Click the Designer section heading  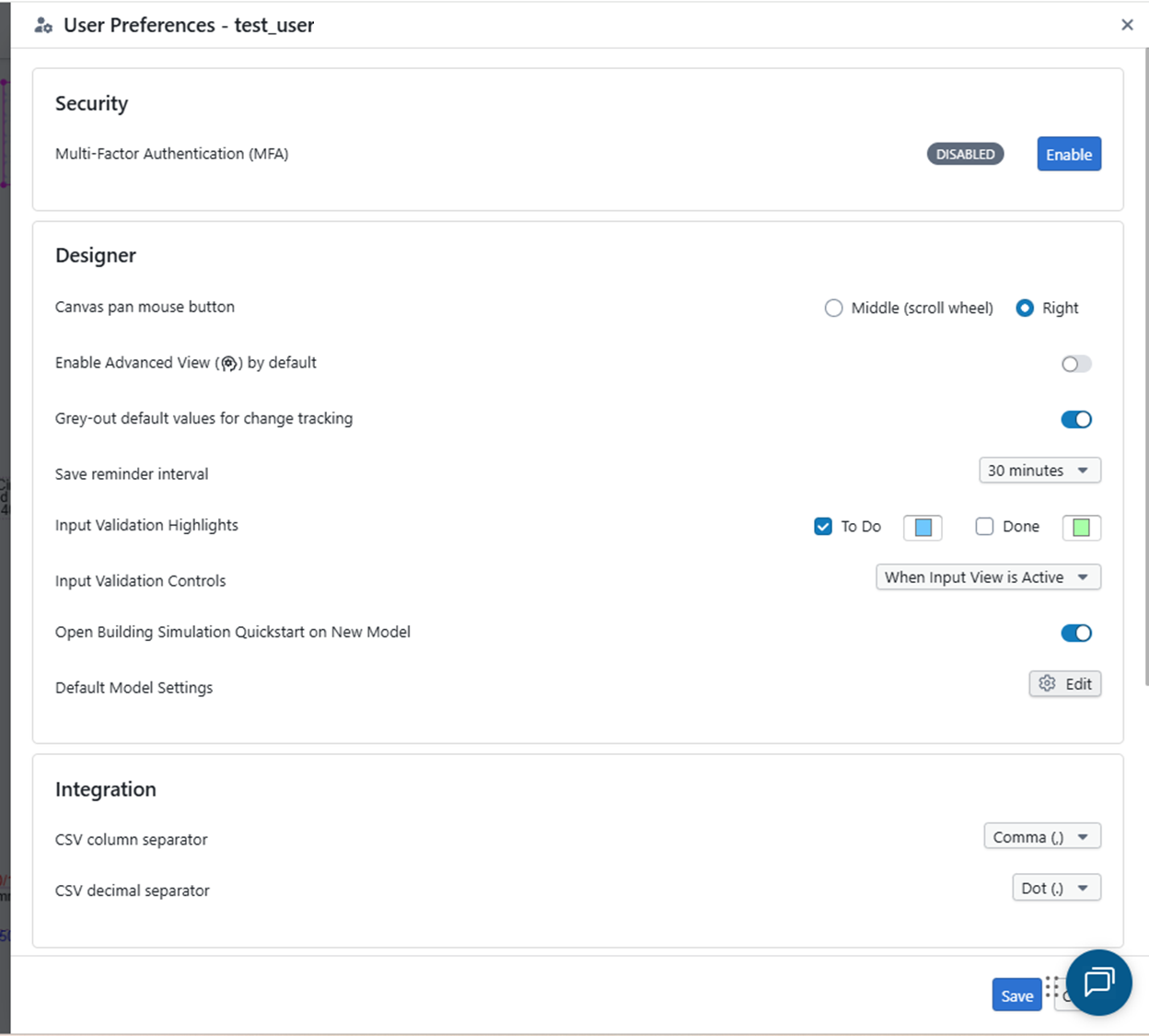click(96, 255)
